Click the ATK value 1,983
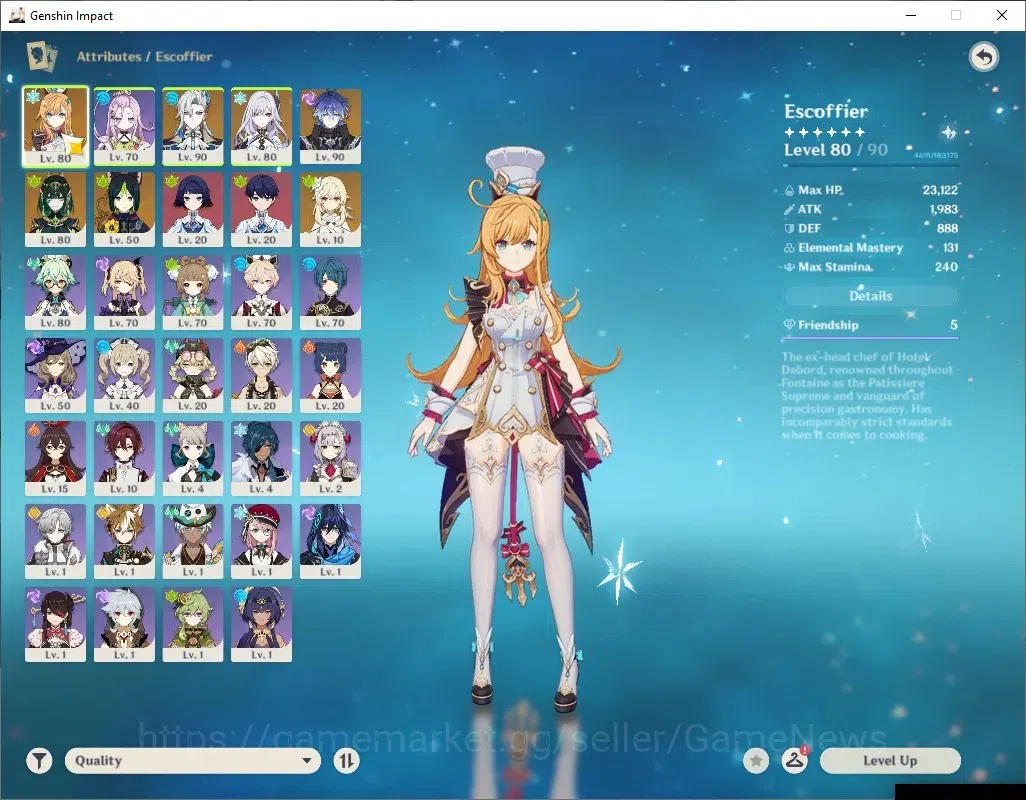This screenshot has height=800, width=1026. 944,209
